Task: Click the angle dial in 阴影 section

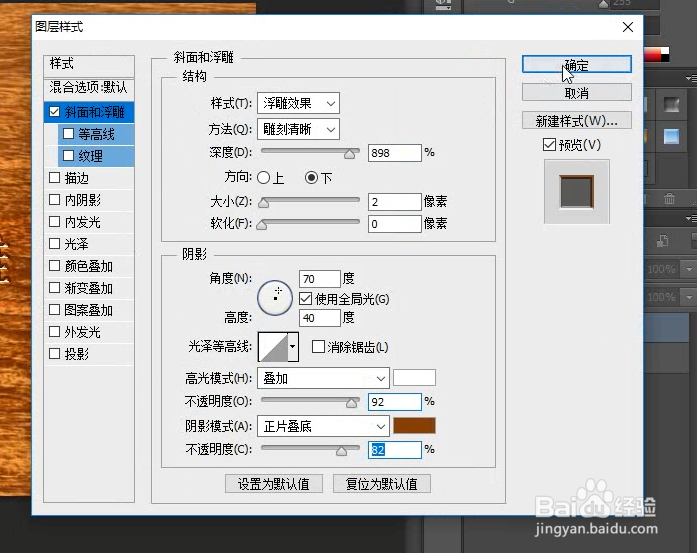Action: click(x=275, y=298)
